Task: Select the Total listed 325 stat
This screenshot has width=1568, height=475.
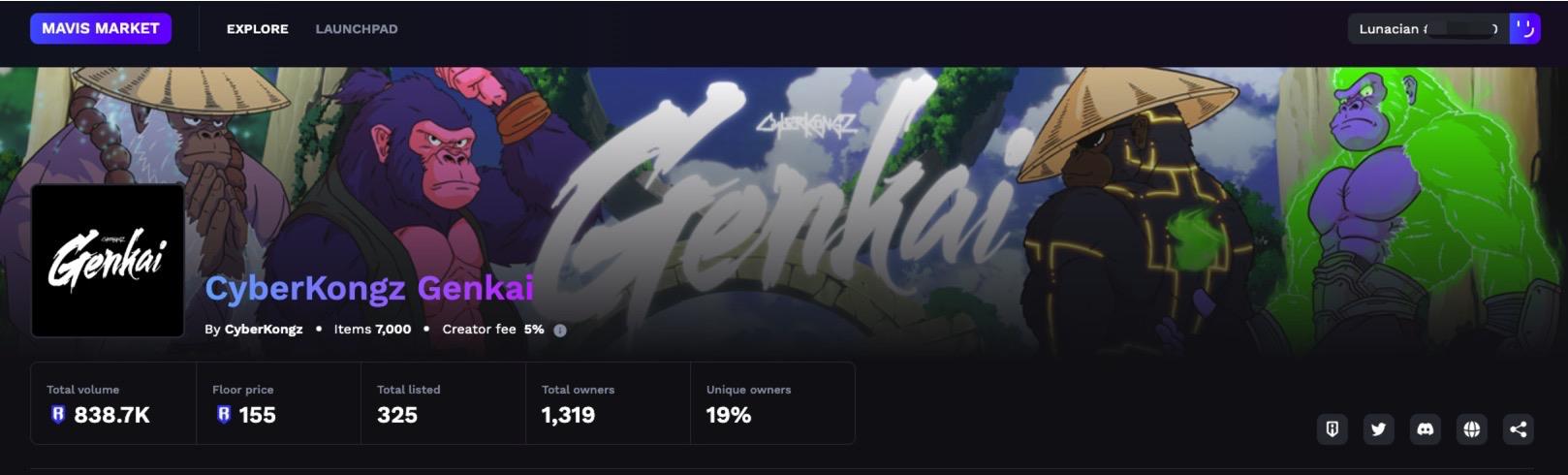Action: click(x=443, y=403)
